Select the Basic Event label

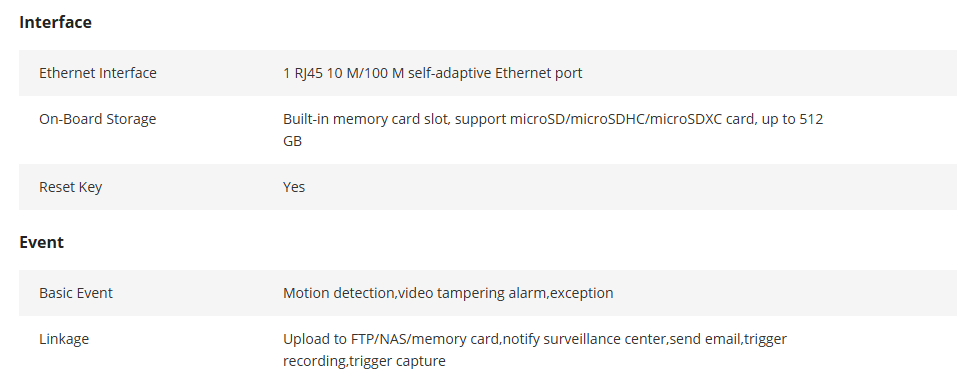pos(76,293)
